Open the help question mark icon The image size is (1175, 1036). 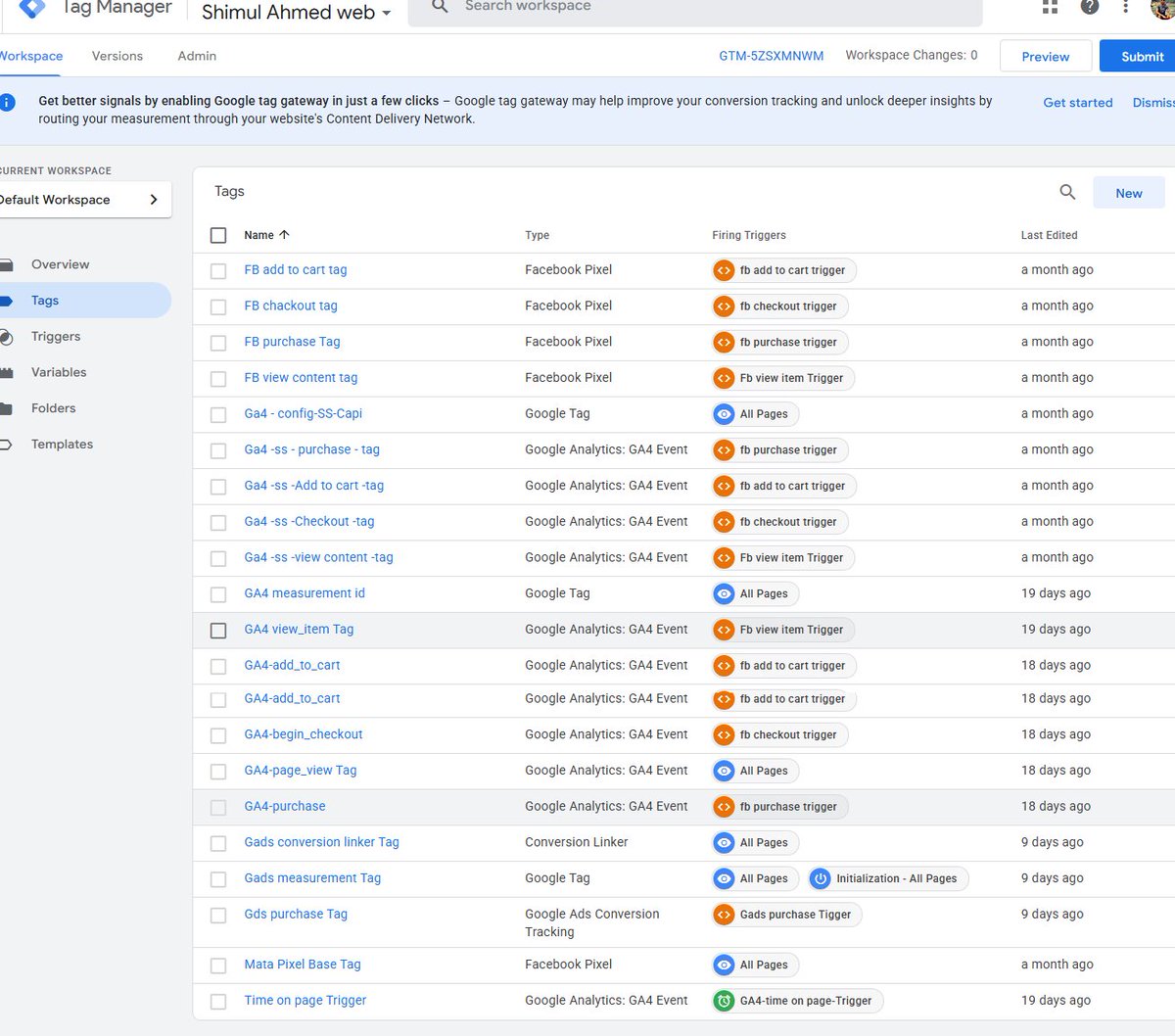[1089, 7]
